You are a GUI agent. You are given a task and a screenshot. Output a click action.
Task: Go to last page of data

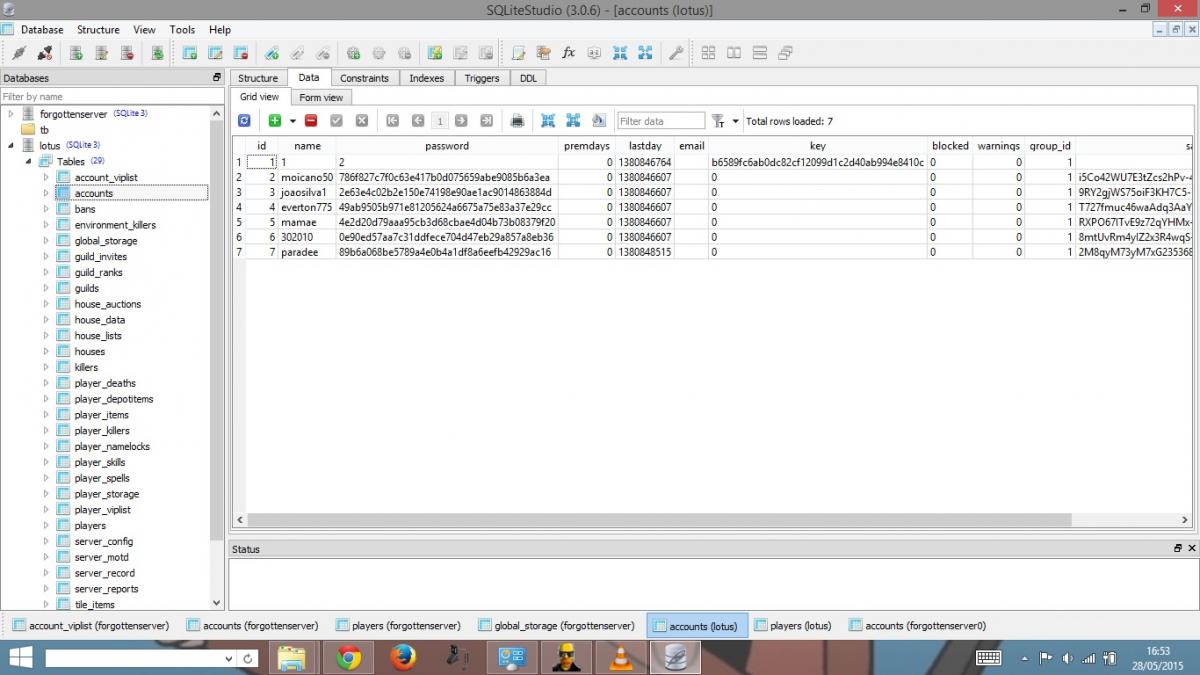[487, 121]
